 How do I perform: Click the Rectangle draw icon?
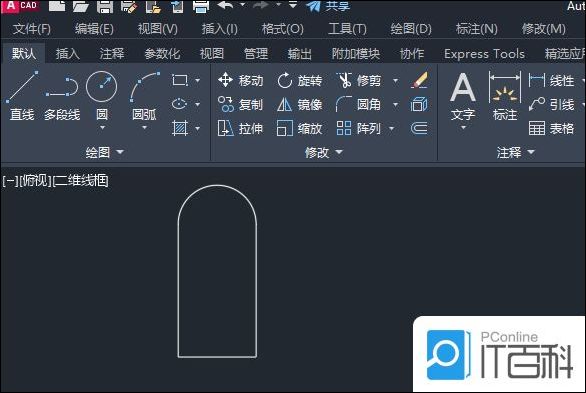click(x=180, y=80)
